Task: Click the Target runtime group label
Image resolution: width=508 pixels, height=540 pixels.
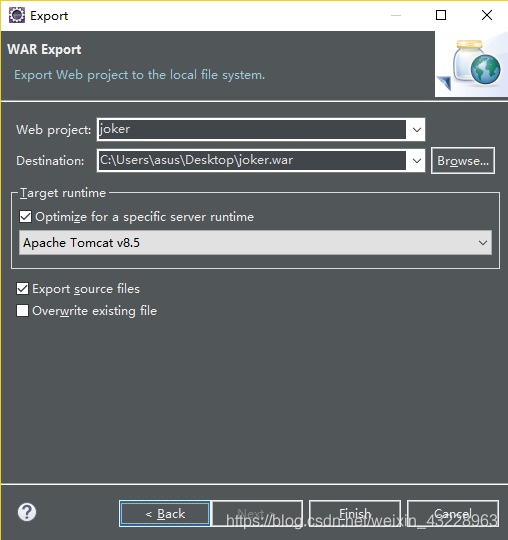Action: (63, 193)
